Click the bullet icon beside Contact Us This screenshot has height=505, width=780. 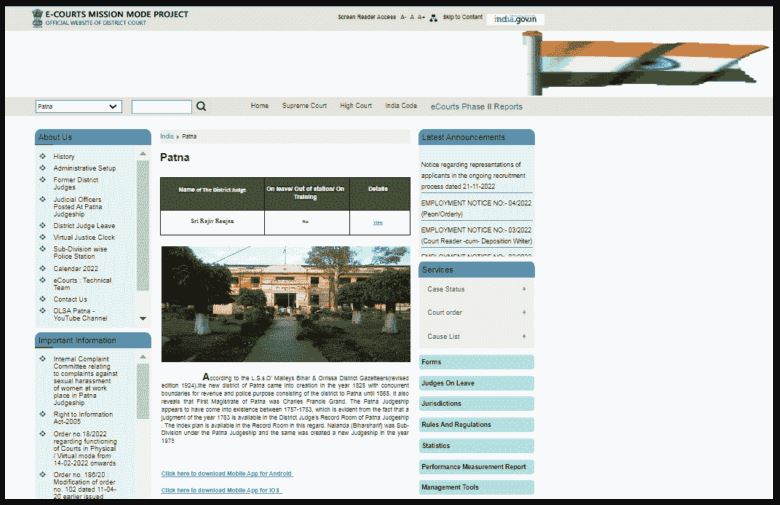[x=42, y=299]
